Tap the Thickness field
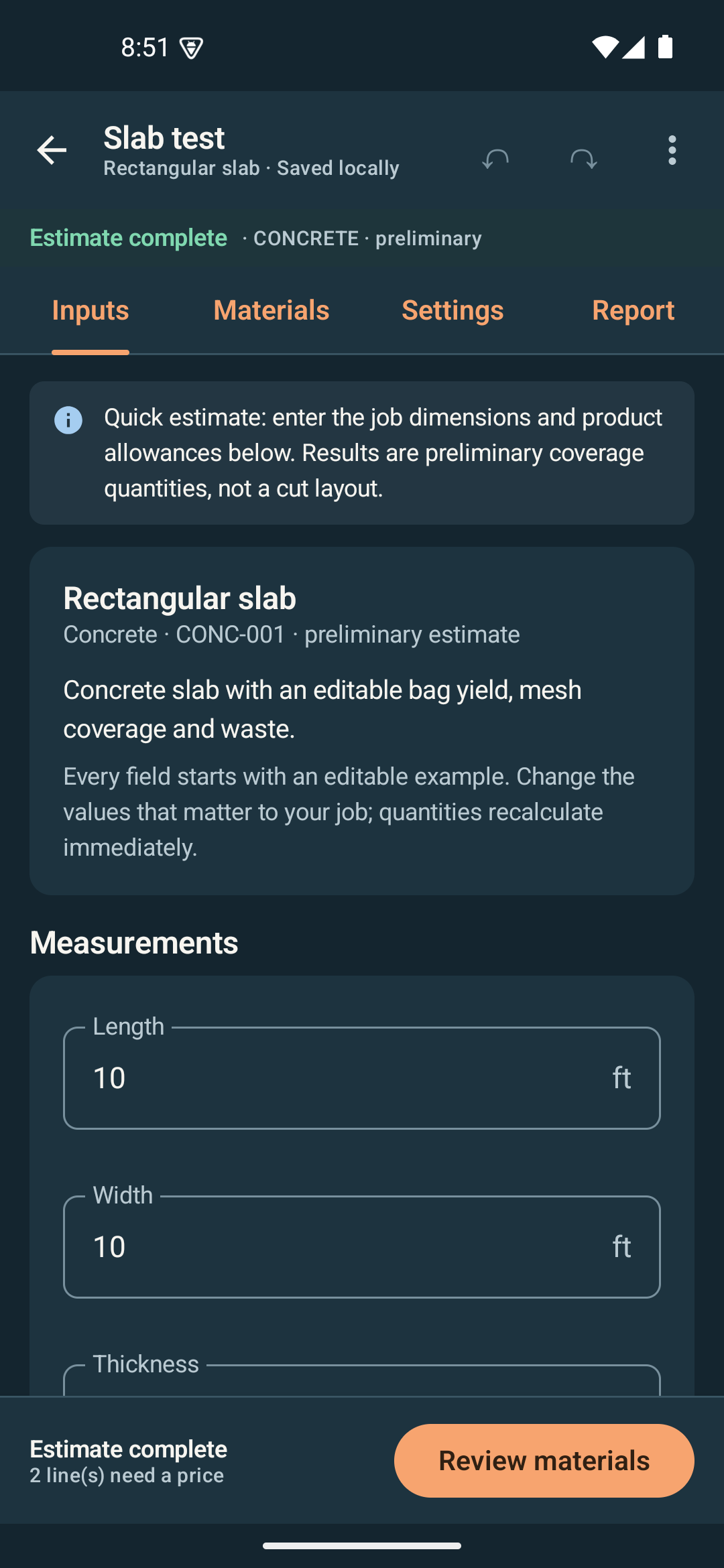 tap(362, 1379)
